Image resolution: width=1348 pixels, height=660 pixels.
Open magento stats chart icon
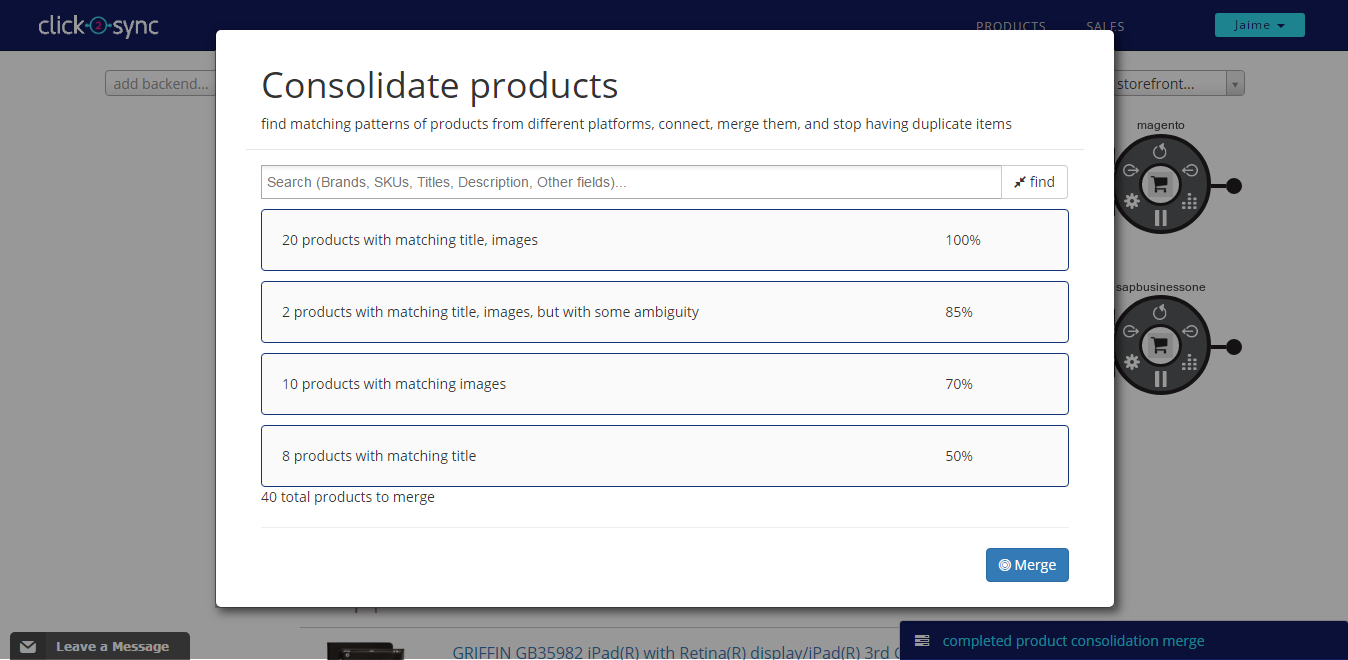(x=1189, y=202)
